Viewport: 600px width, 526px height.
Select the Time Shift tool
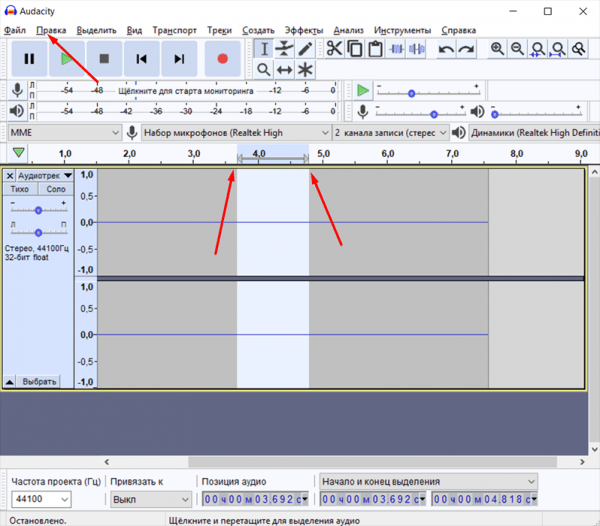point(284,70)
